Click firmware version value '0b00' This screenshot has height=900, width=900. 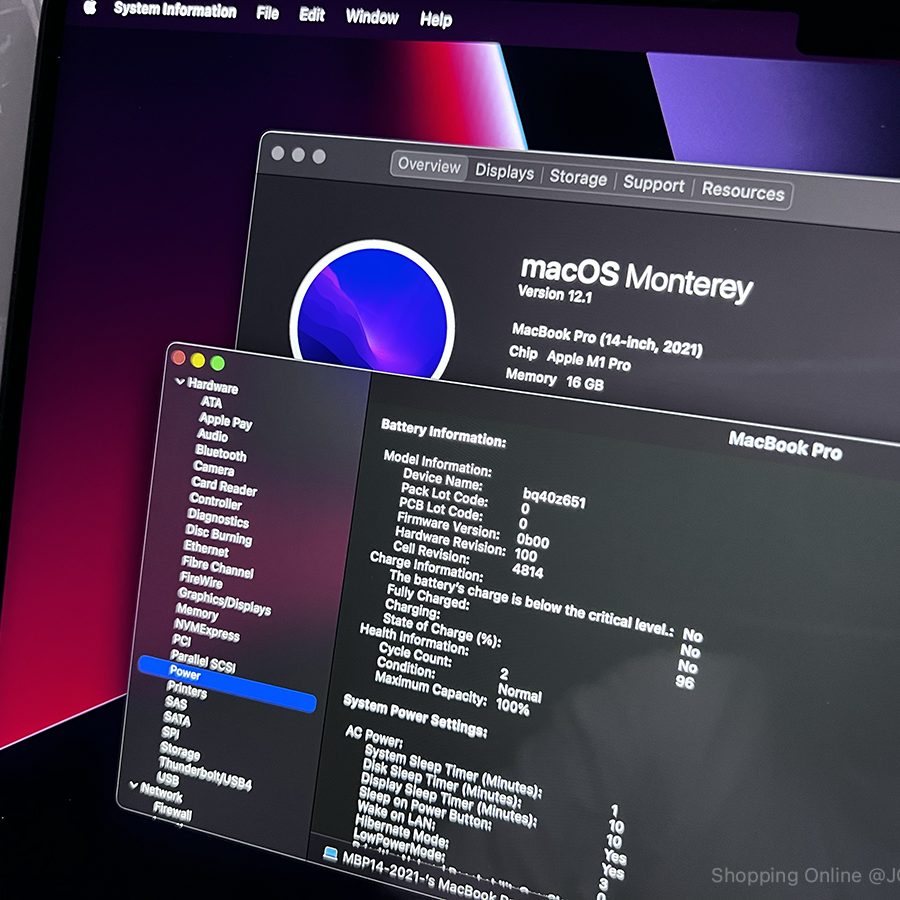(533, 541)
